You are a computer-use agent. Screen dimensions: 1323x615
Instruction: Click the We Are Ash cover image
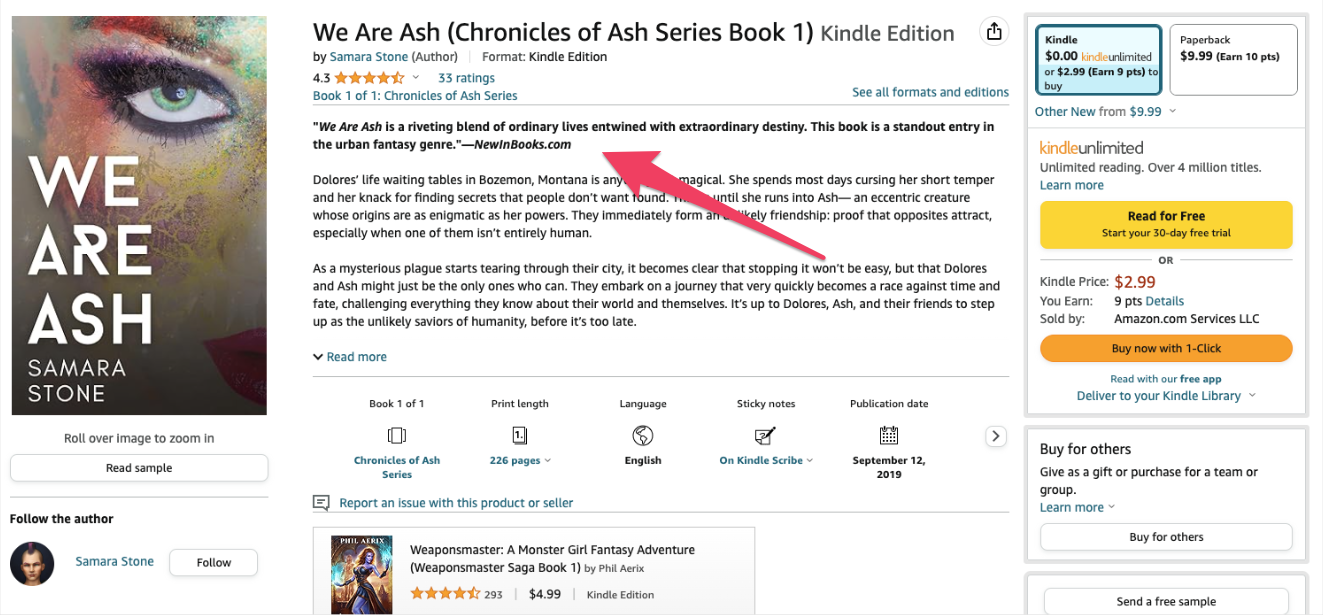138,214
